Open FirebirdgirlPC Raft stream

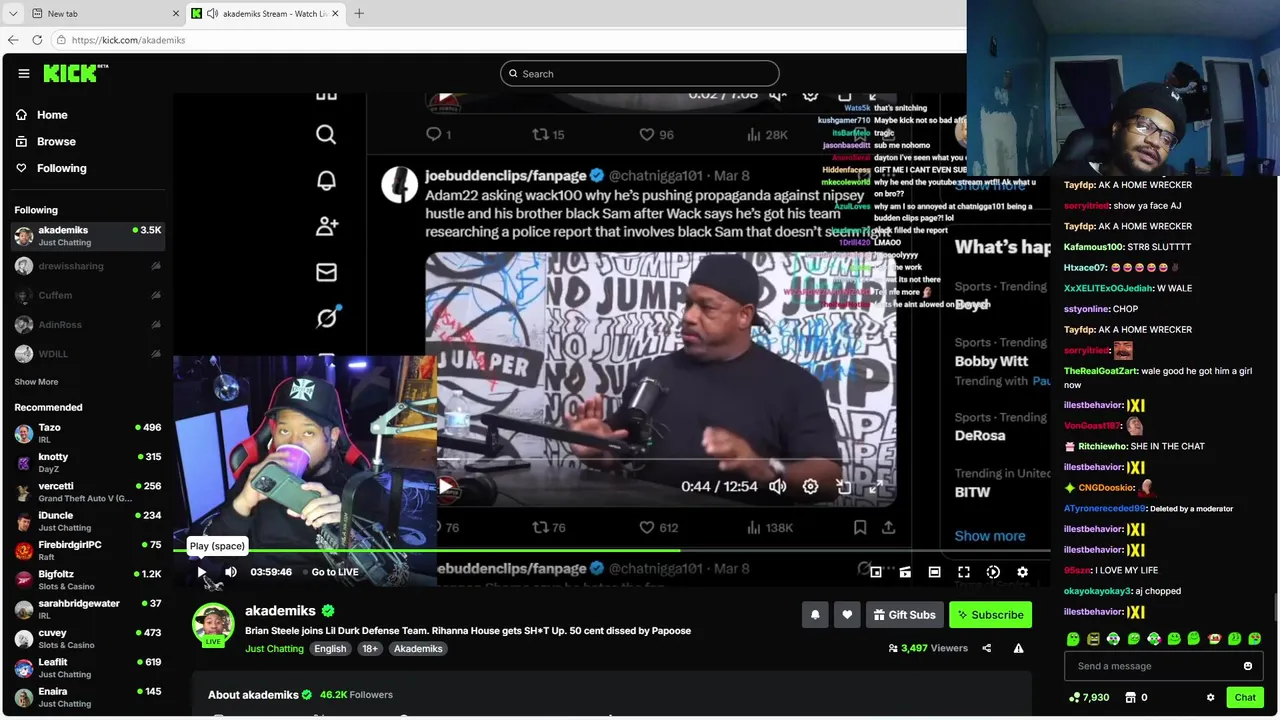[88, 550]
